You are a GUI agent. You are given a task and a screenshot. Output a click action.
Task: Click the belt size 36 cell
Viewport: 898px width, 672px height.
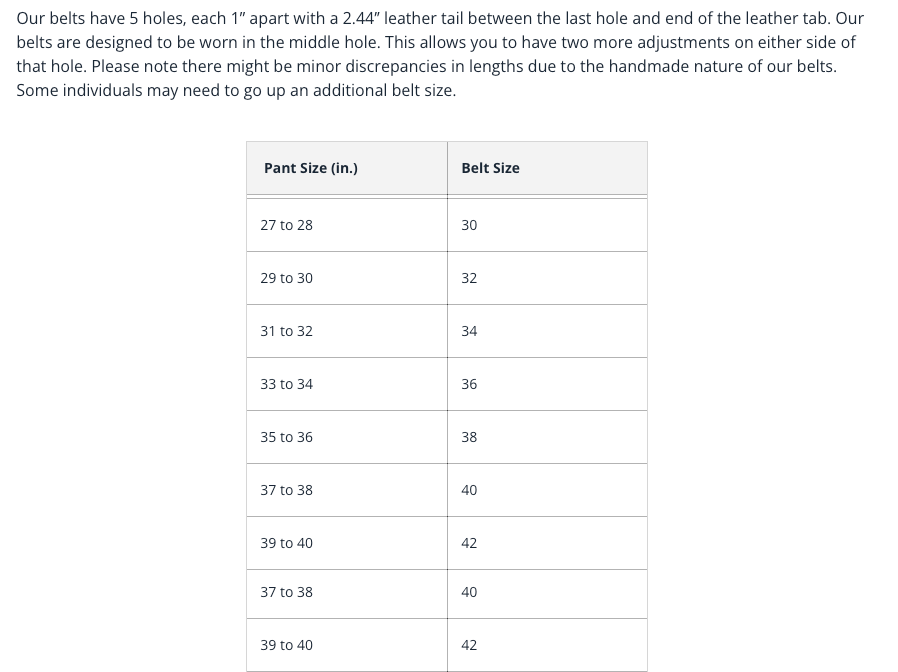coord(547,384)
